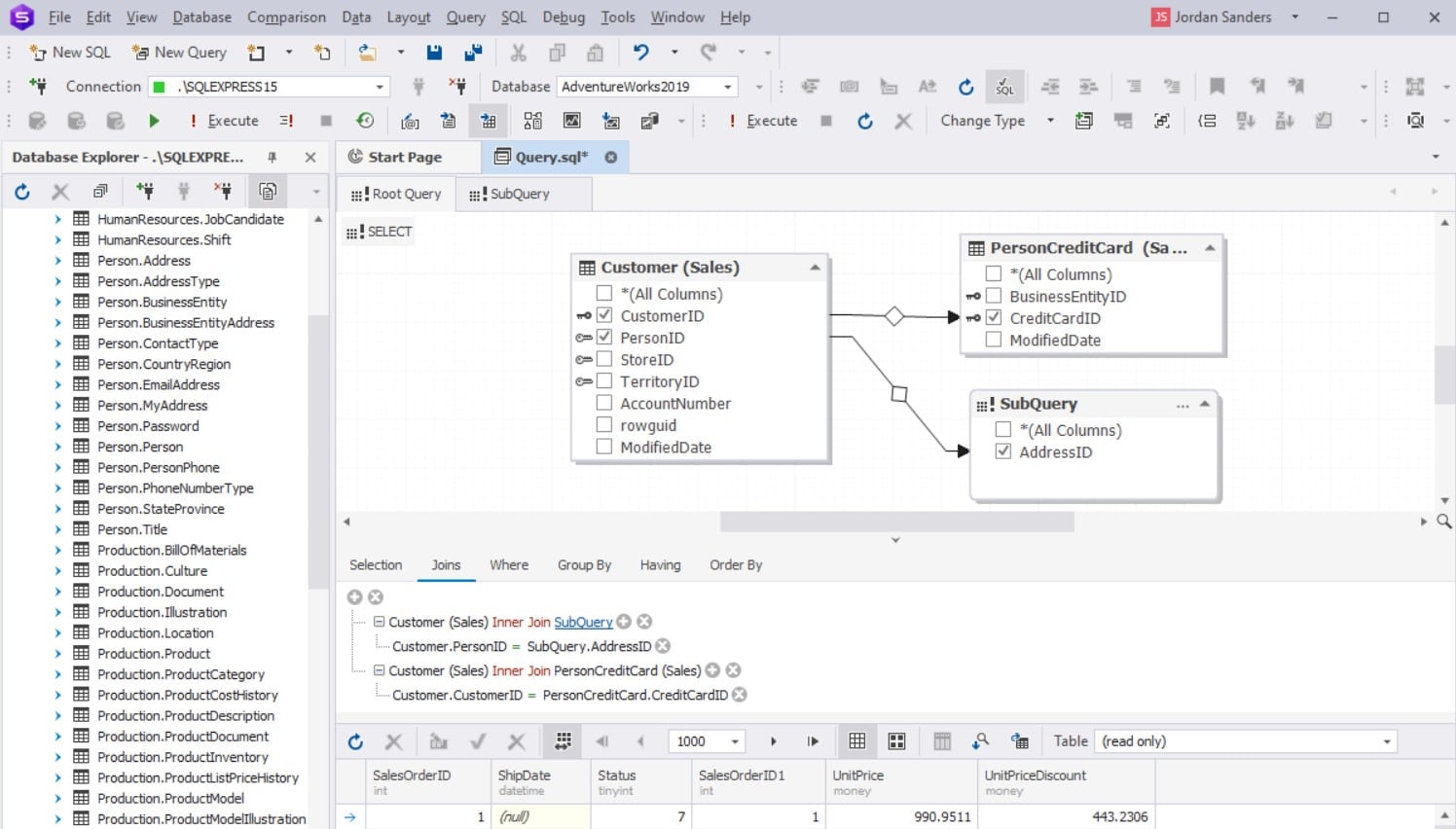Open the SubQuery link in Joins
Image resolution: width=1456 pixels, height=829 pixels.
[x=583, y=622]
